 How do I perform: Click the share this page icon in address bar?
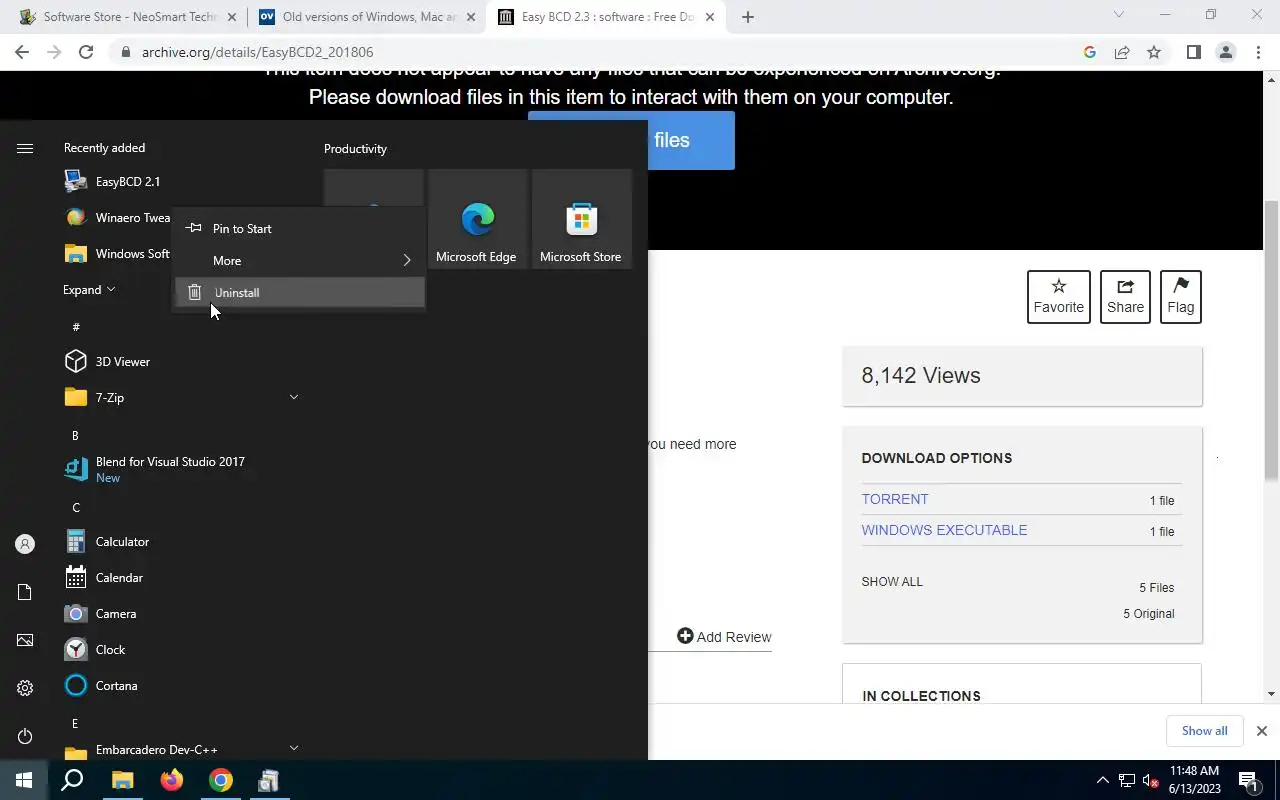pos(1122,52)
